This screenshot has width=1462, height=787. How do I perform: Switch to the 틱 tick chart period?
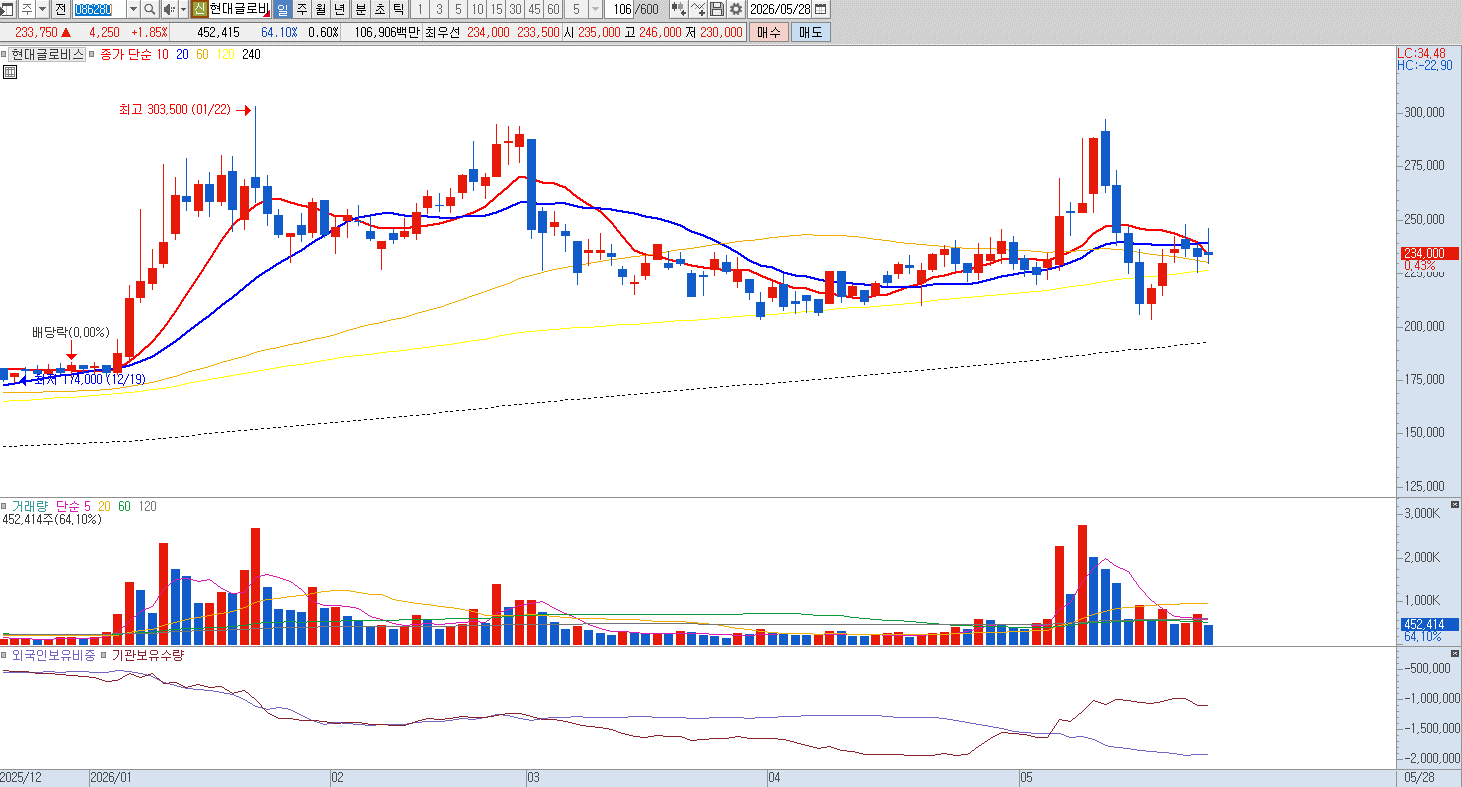[x=398, y=9]
